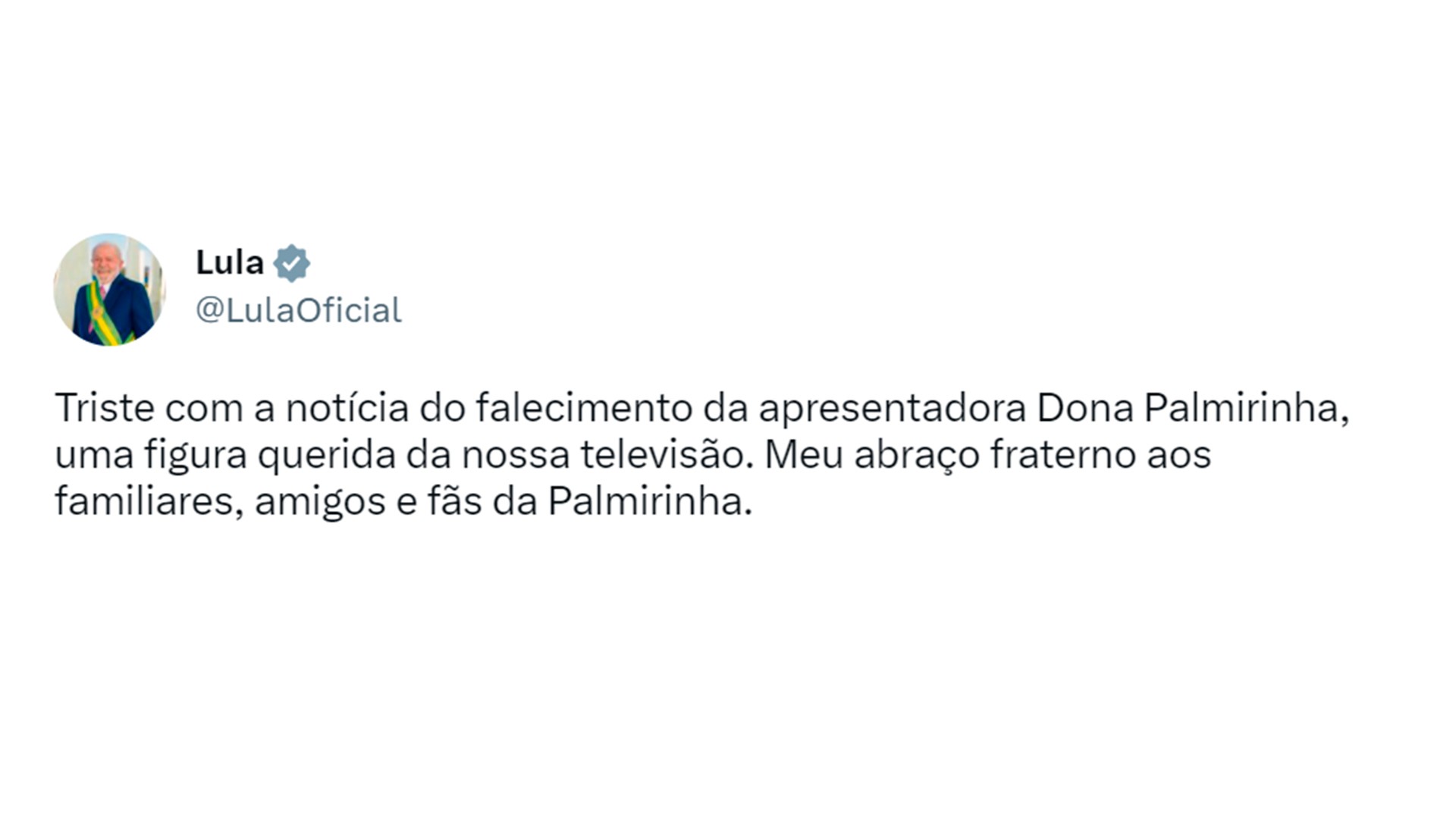Click the word "Triste" starting the tweet
1456x819 pixels.
point(105,408)
